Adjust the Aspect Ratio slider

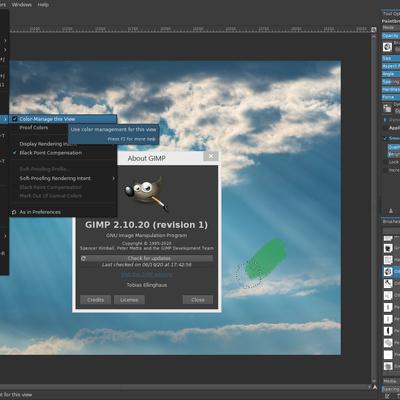click(x=391, y=66)
